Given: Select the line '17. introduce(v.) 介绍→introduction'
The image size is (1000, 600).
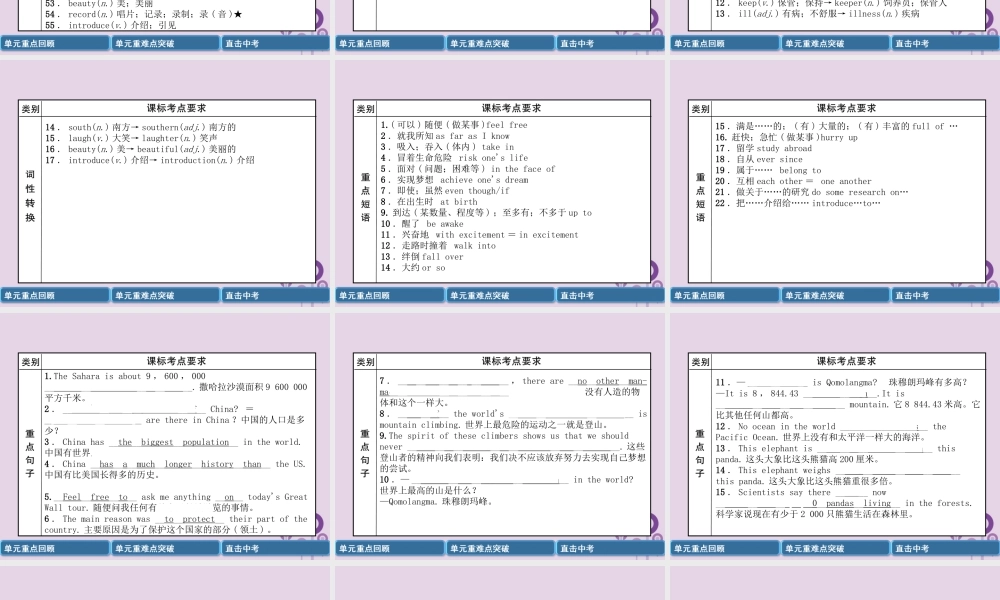Looking at the screenshot, I should (150, 161).
